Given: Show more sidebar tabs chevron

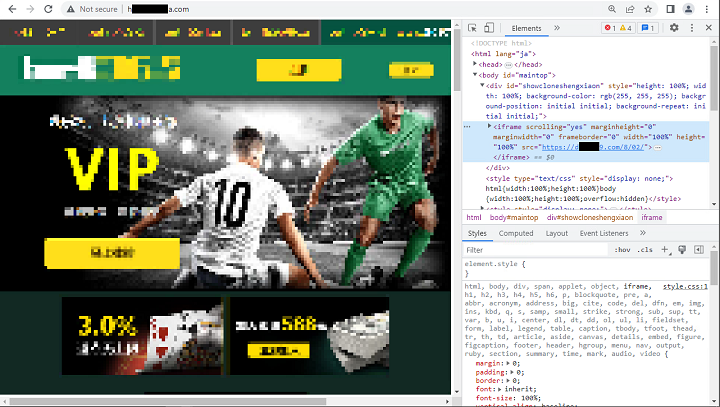Looking at the screenshot, I should (x=643, y=233).
